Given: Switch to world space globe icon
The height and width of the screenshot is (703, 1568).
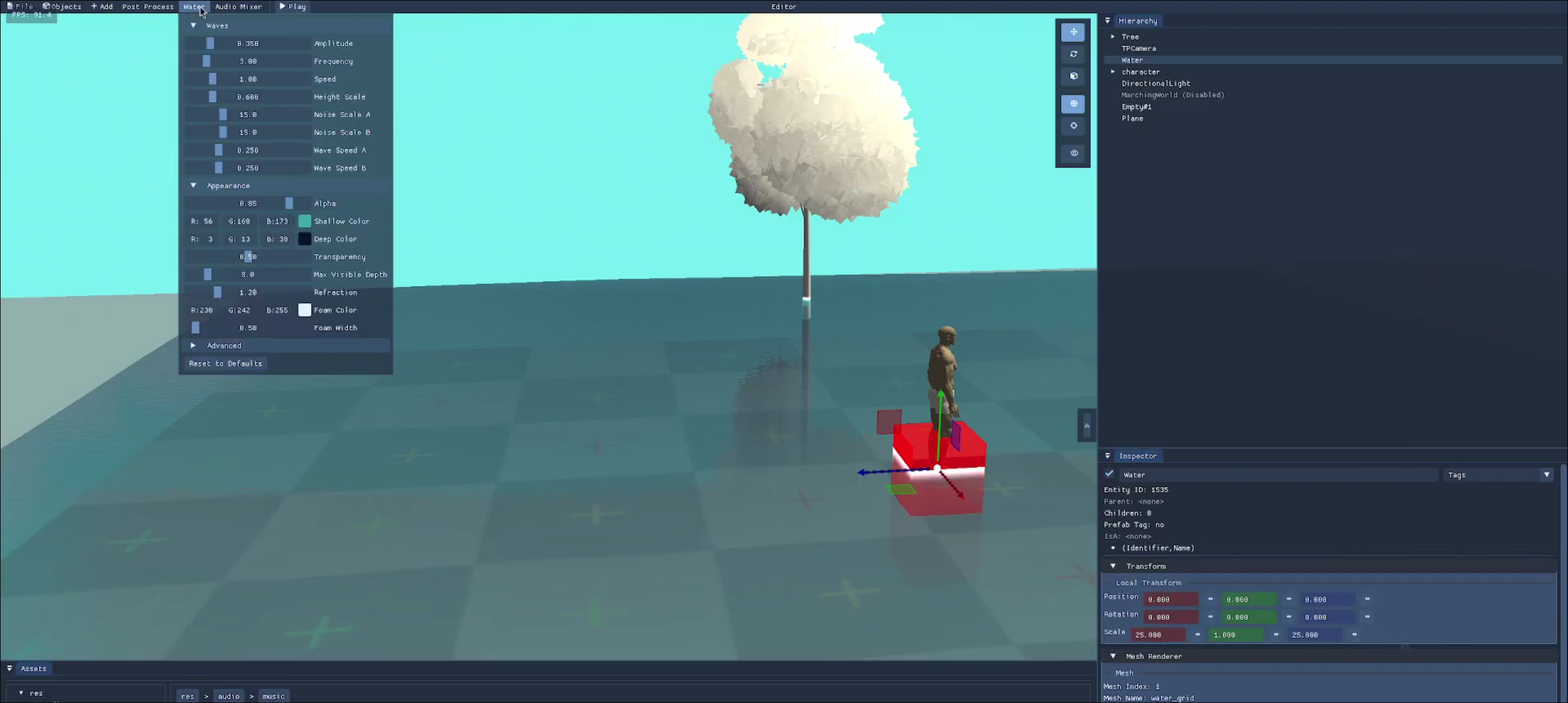Looking at the screenshot, I should coord(1073,104).
